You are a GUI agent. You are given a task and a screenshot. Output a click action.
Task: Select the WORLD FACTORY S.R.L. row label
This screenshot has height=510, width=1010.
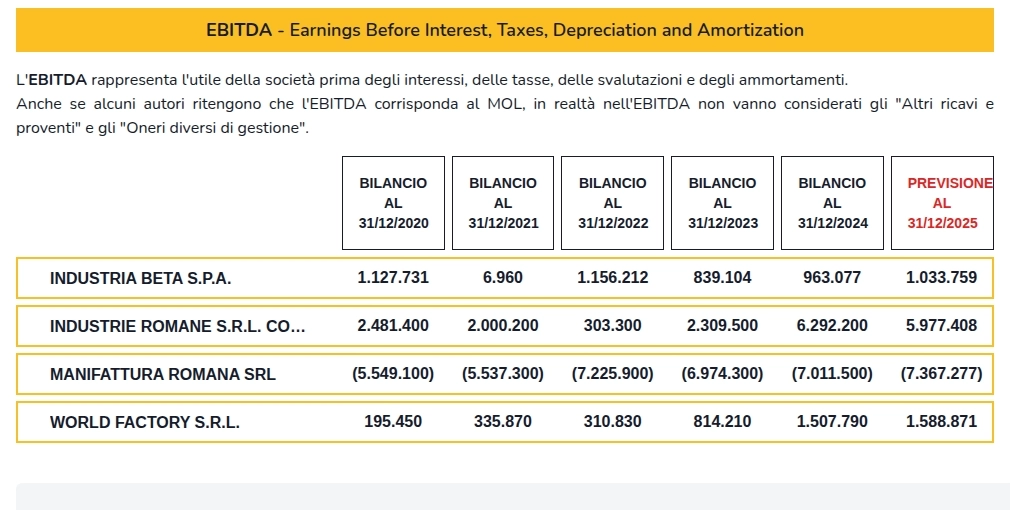[144, 422]
